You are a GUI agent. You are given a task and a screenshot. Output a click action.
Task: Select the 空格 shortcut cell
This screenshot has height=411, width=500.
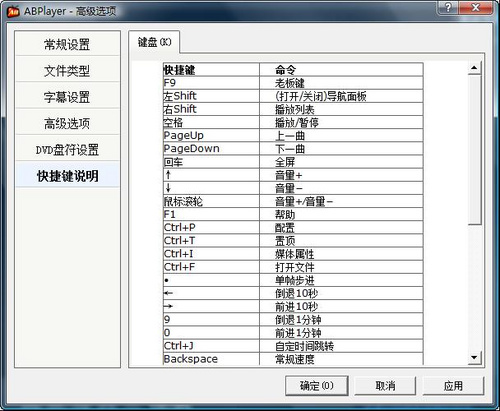point(211,122)
